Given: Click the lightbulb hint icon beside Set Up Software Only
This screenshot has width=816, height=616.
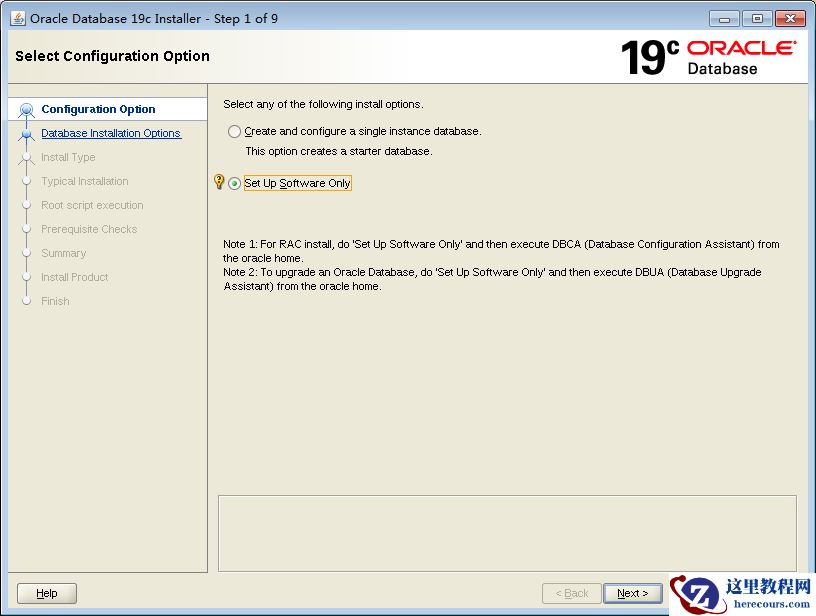Looking at the screenshot, I should (x=219, y=182).
